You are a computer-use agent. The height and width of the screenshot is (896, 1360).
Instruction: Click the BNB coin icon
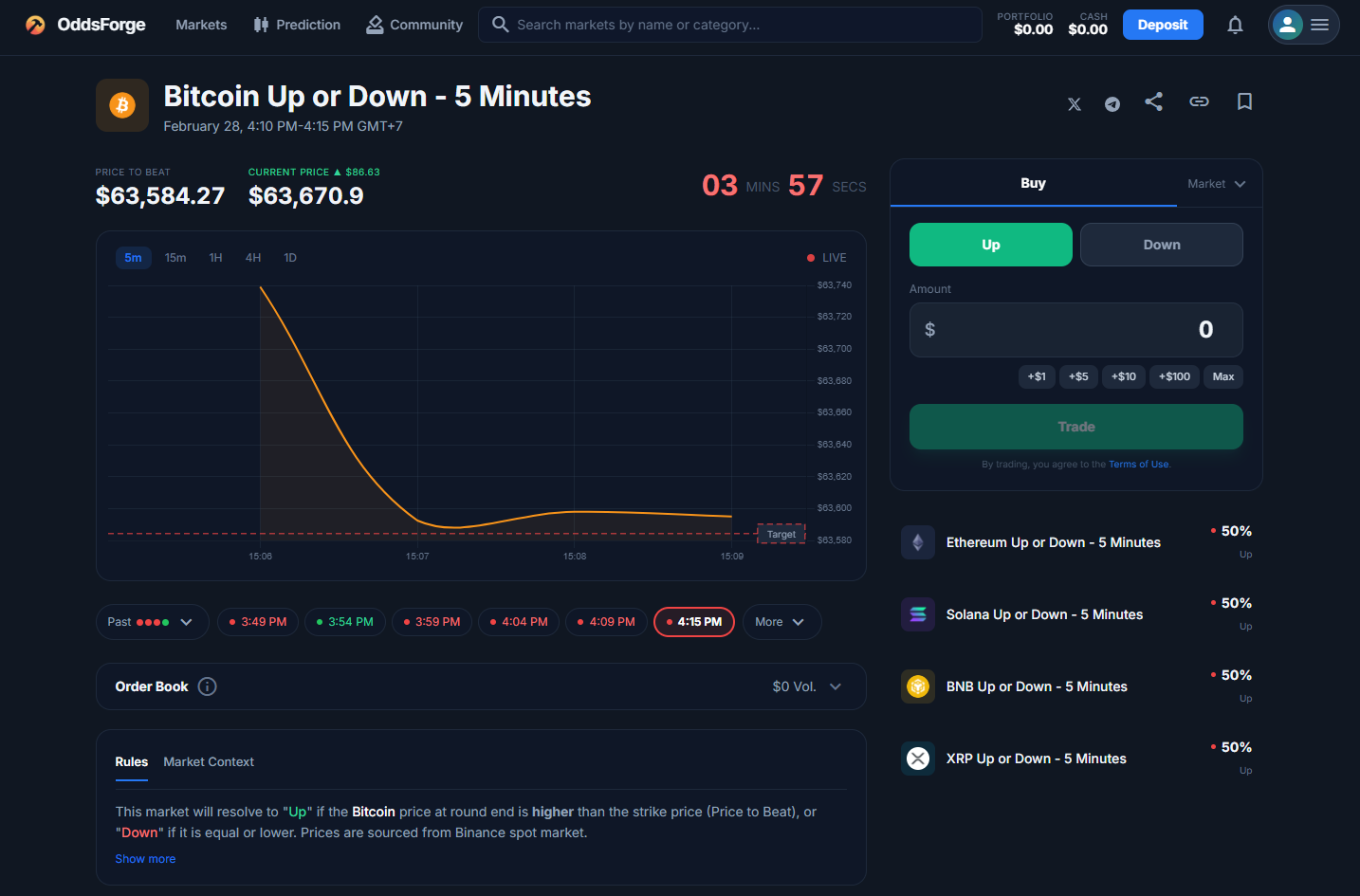pos(918,686)
